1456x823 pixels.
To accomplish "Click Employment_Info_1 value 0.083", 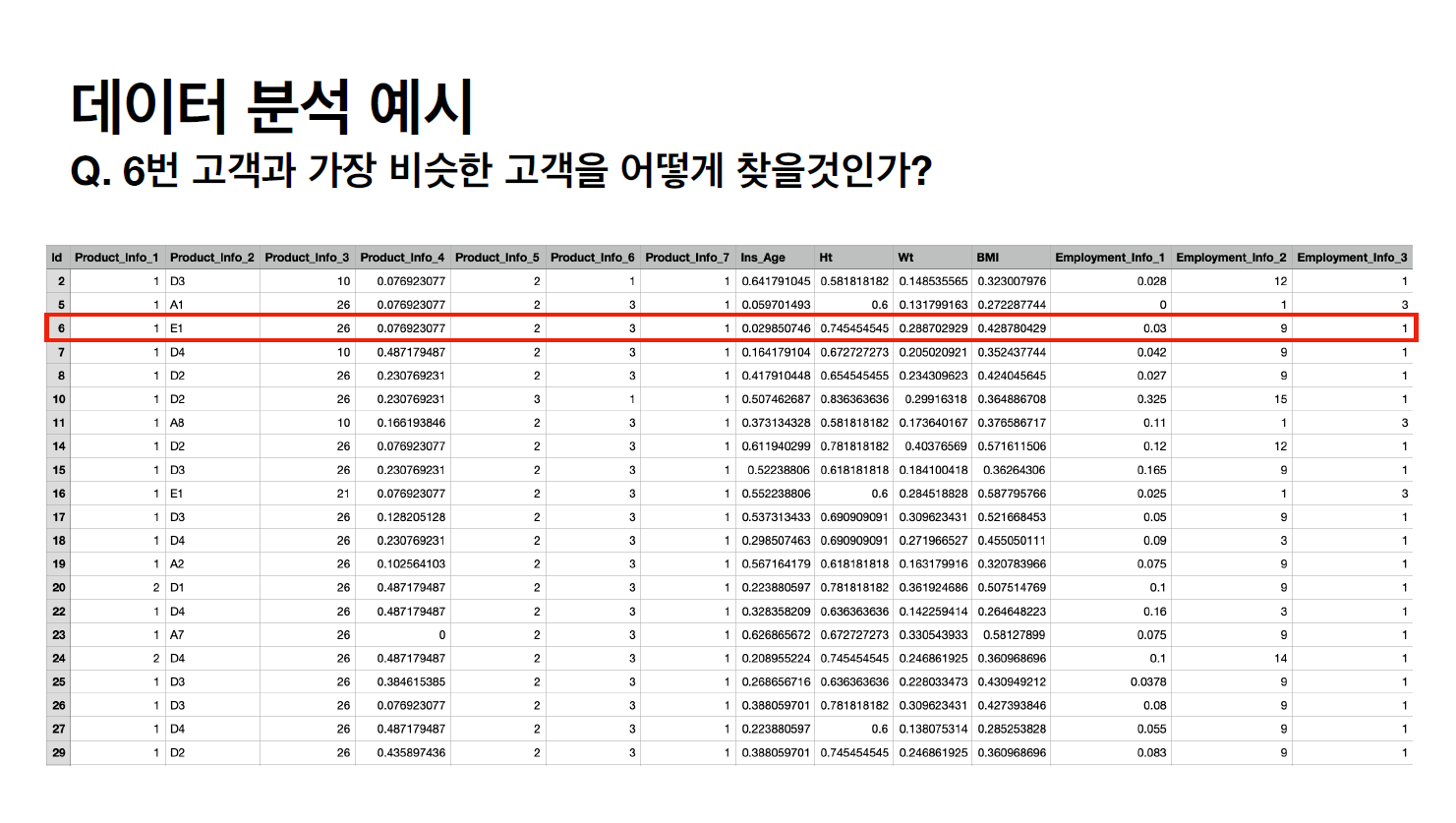I will [1151, 753].
